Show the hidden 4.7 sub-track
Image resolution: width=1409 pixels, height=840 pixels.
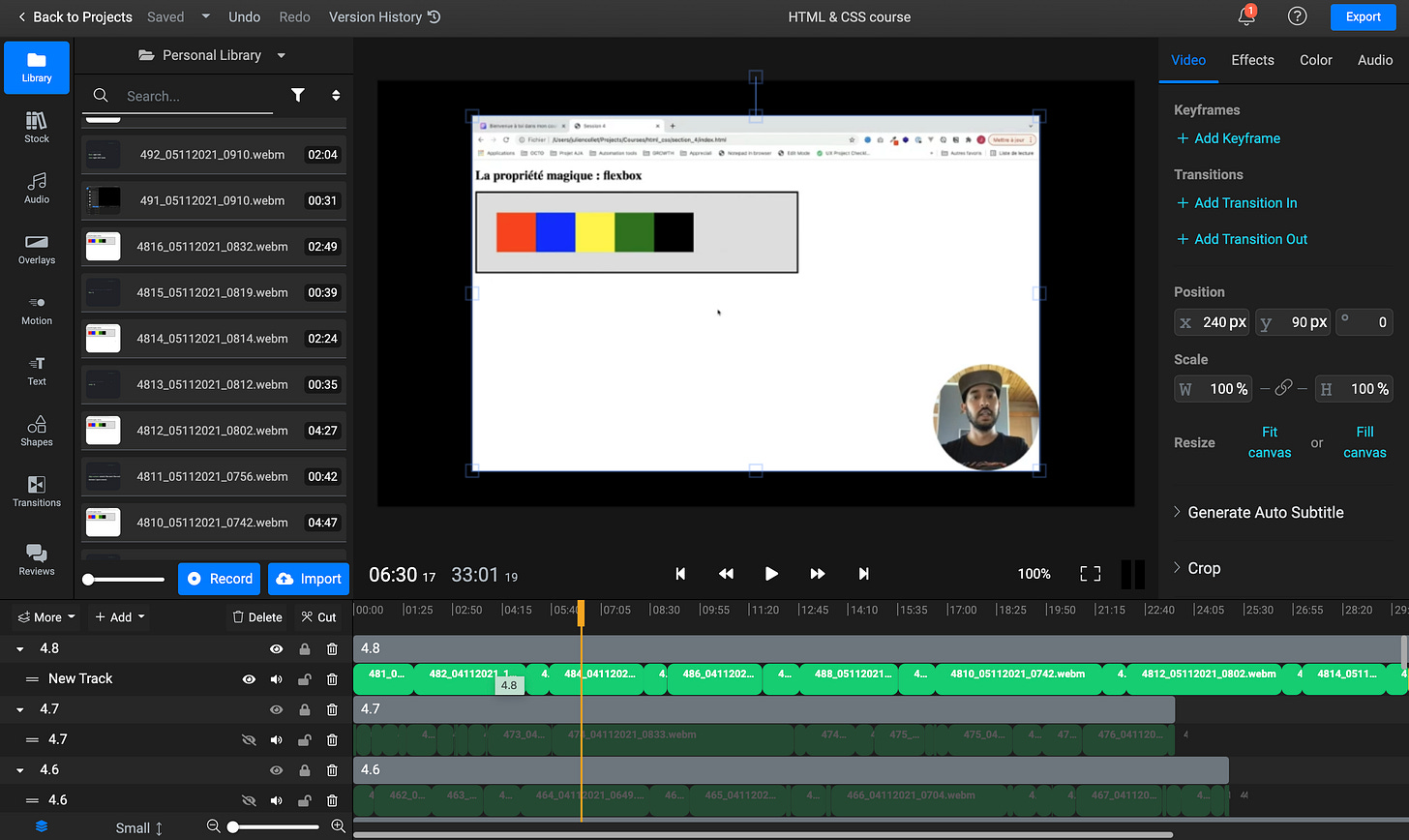tap(249, 740)
